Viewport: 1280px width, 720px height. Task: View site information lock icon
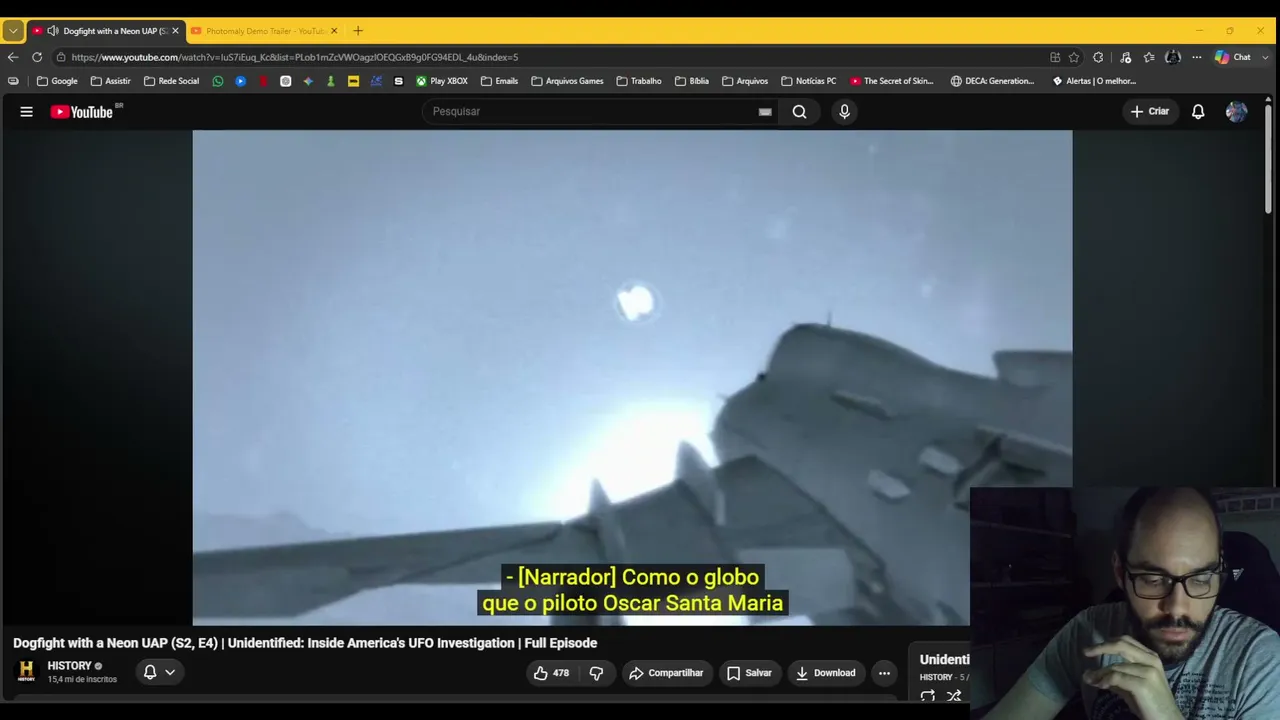coord(61,57)
